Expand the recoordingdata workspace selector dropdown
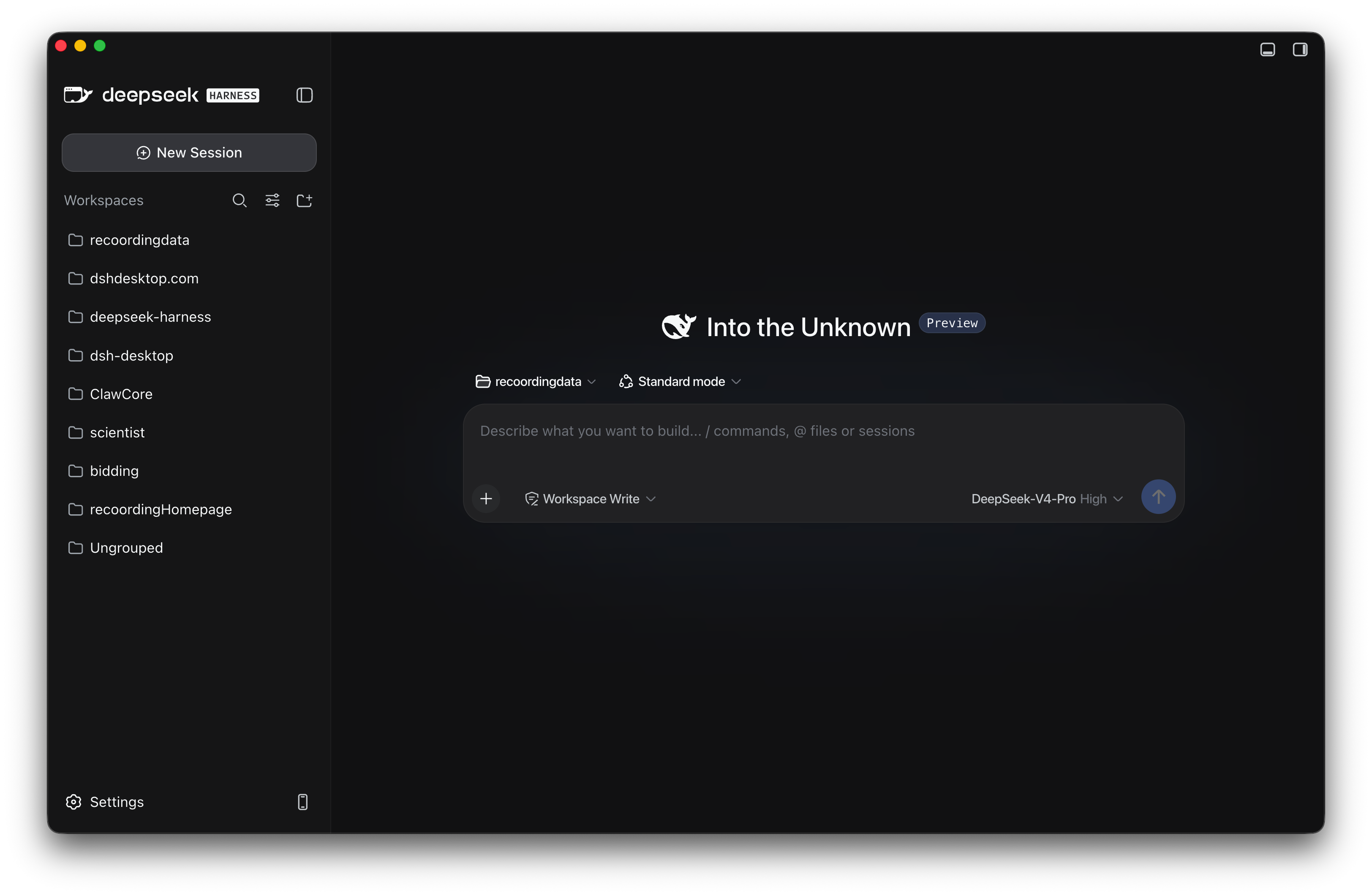This screenshot has height=896, width=1372. [536, 381]
